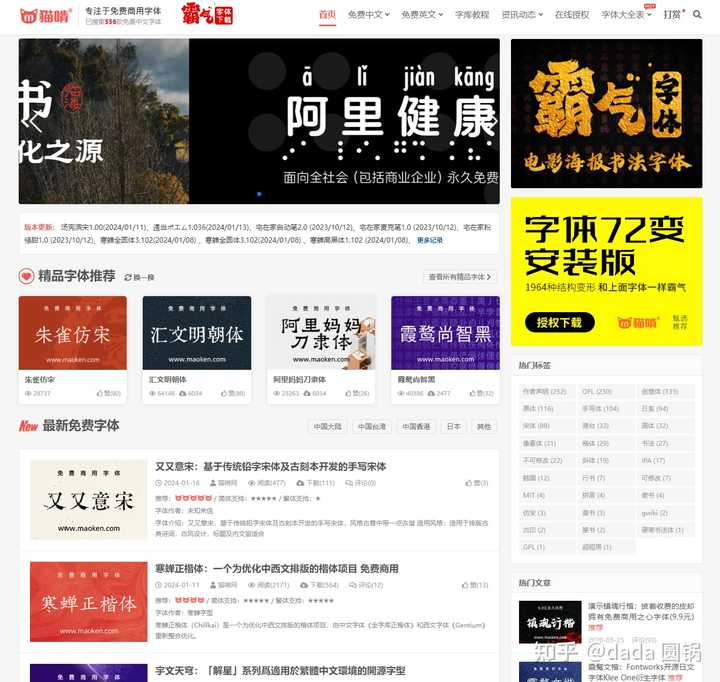Expand the 免费中文 dropdown menu
This screenshot has height=682, width=720.
point(369,15)
